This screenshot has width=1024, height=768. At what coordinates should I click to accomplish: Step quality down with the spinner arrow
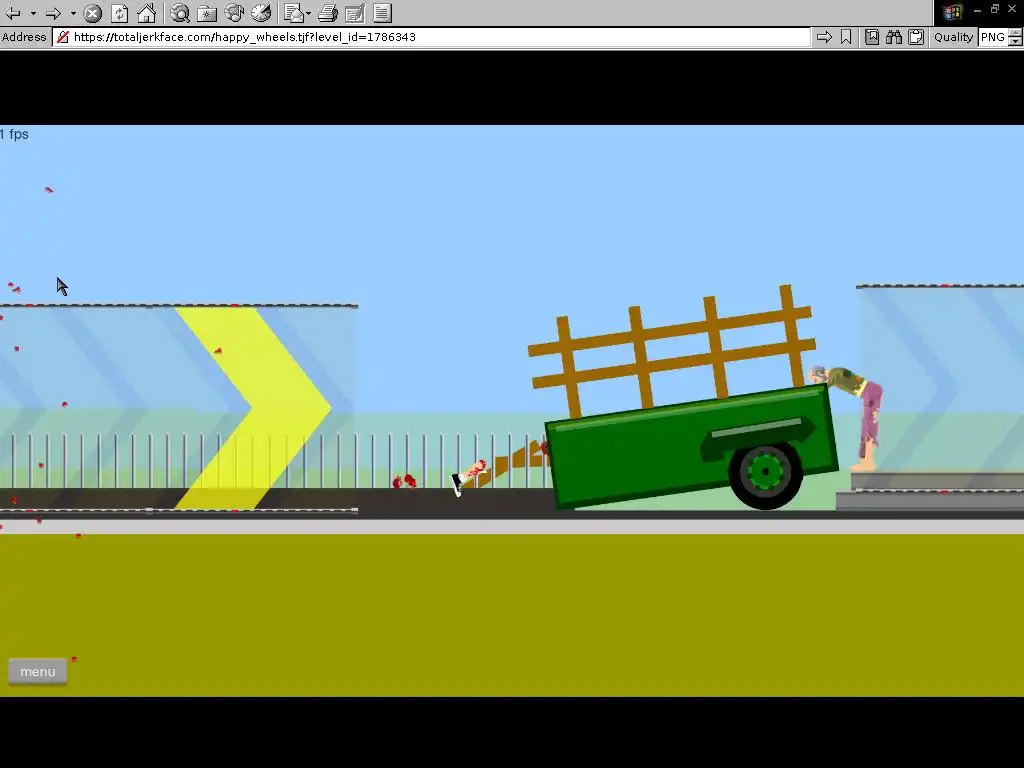tap(1016, 42)
